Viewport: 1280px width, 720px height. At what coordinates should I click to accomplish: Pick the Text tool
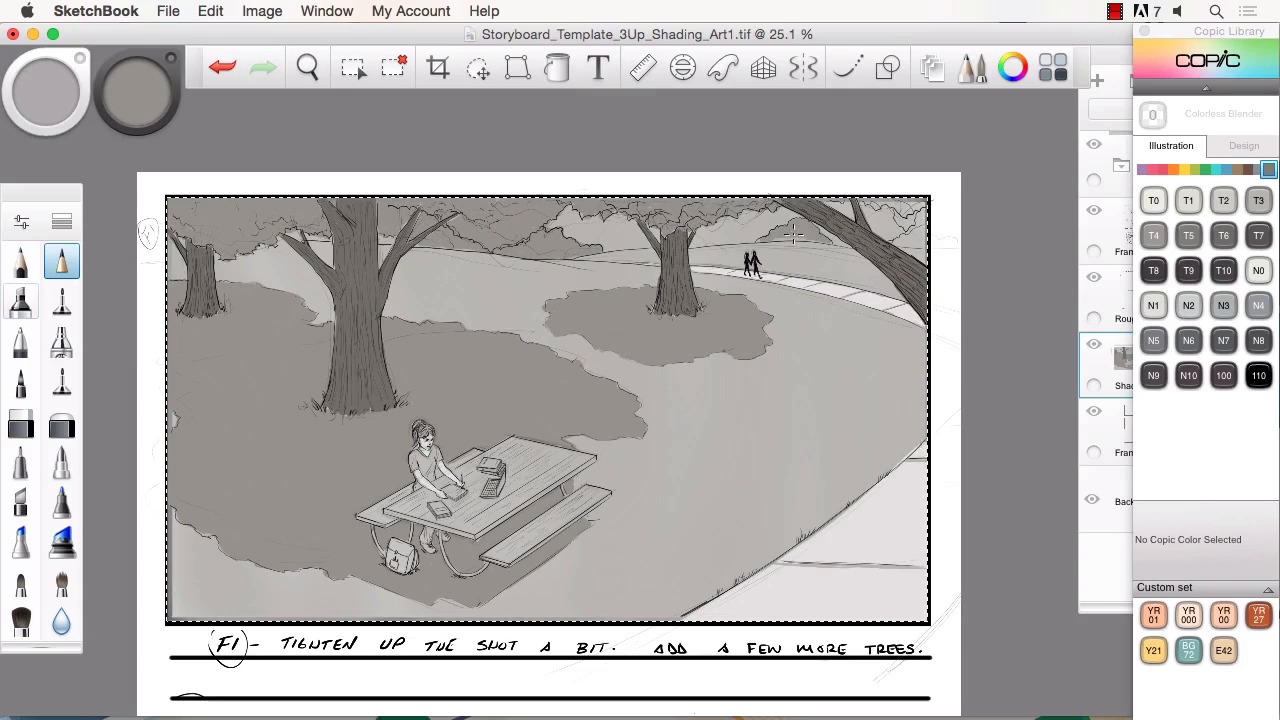[x=598, y=67]
